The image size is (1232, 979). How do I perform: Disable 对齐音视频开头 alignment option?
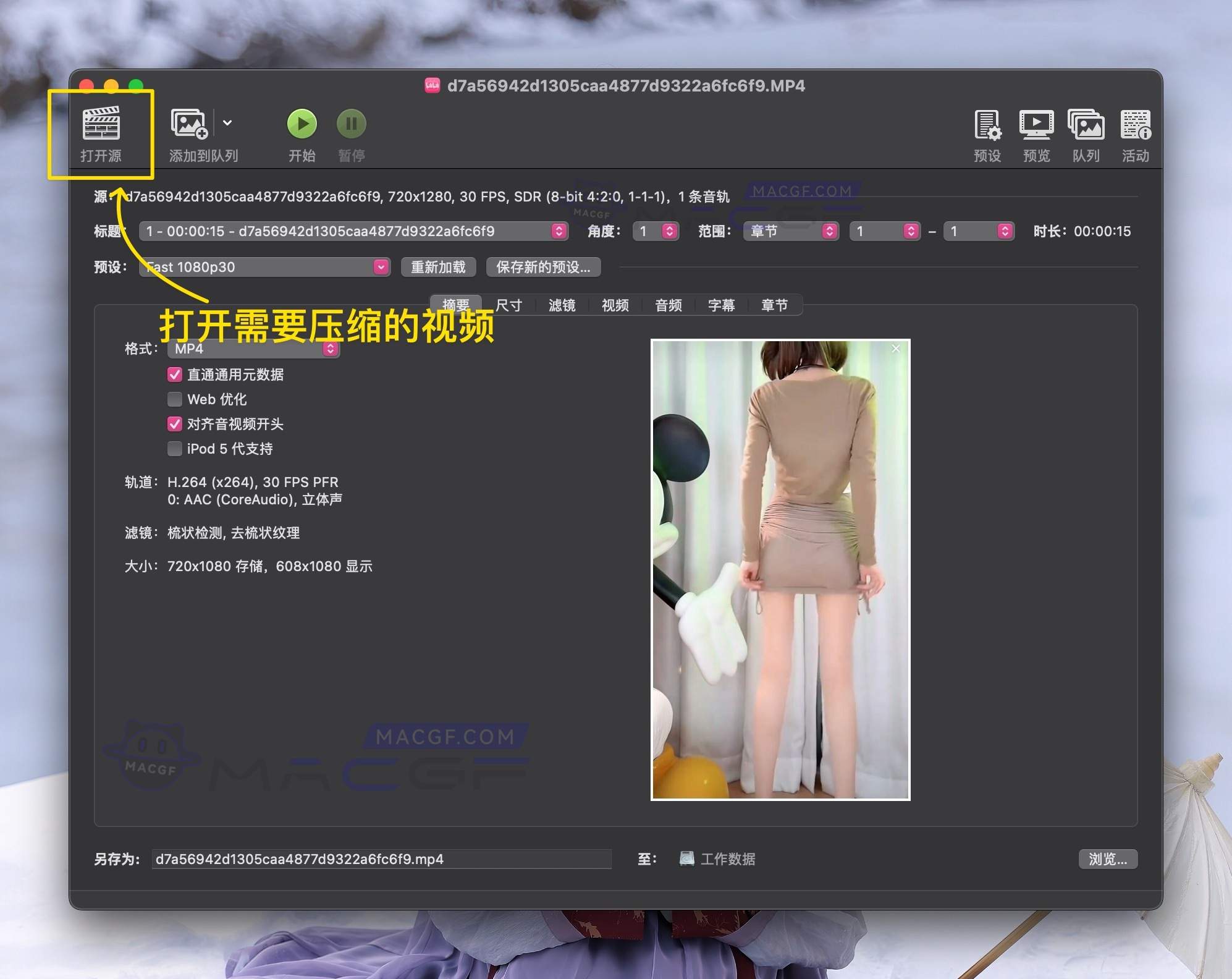point(175,424)
